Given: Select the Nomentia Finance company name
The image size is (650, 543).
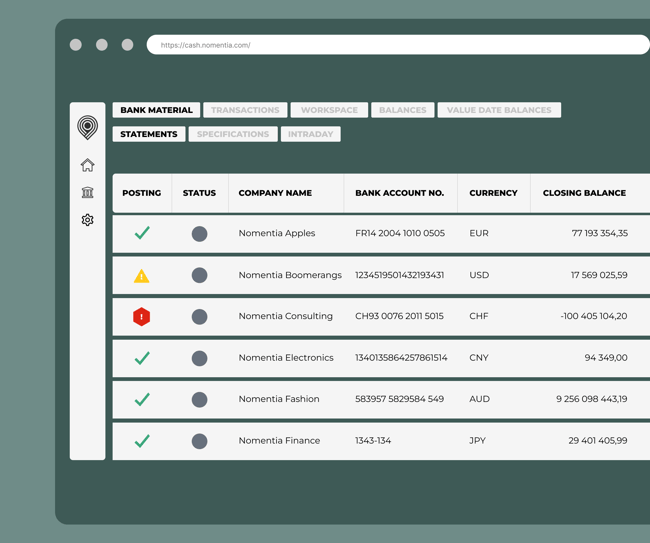Looking at the screenshot, I should pyautogui.click(x=279, y=440).
